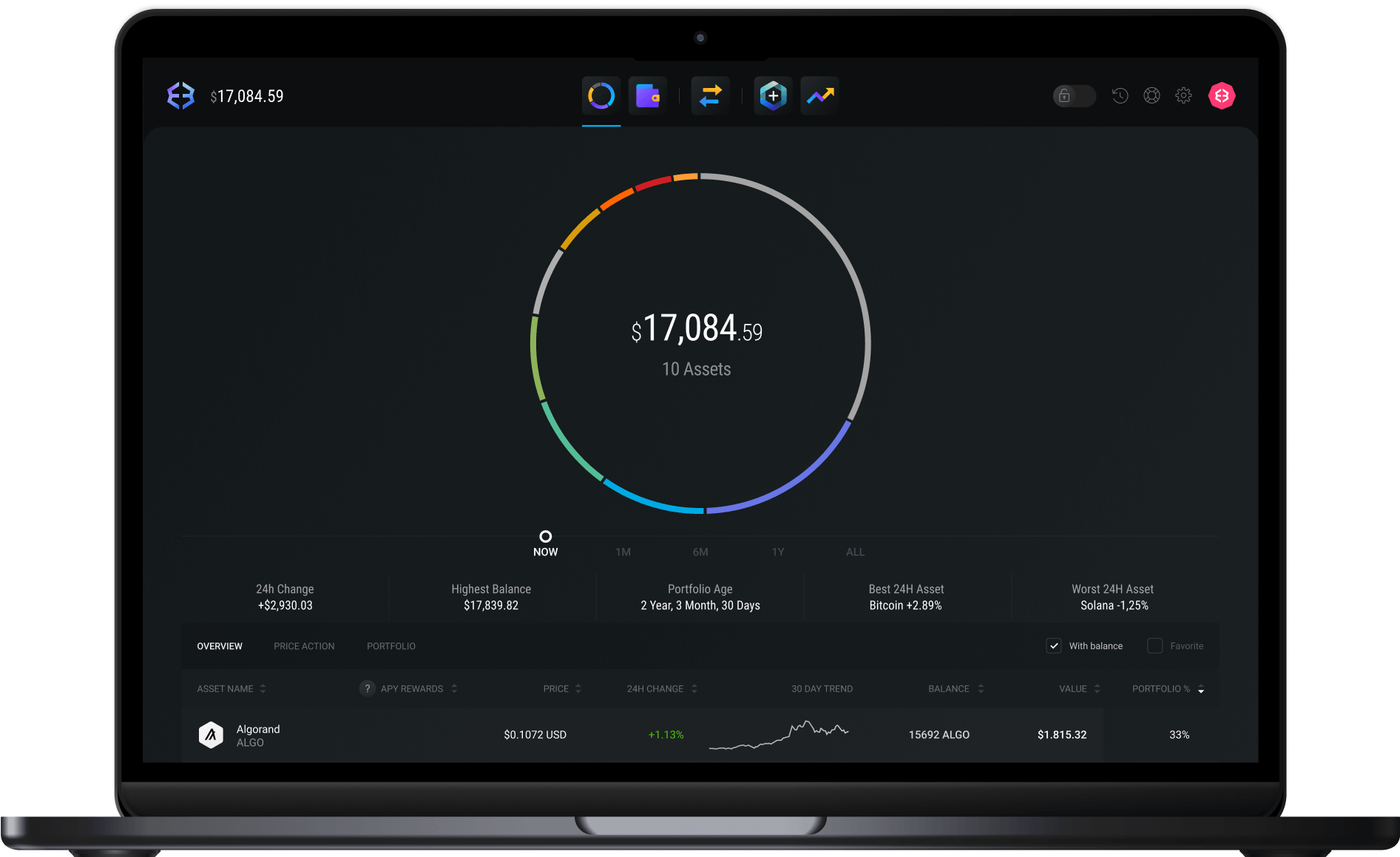Click the Portfolio Age stat
The image size is (1400, 857).
pyautogui.click(x=700, y=597)
